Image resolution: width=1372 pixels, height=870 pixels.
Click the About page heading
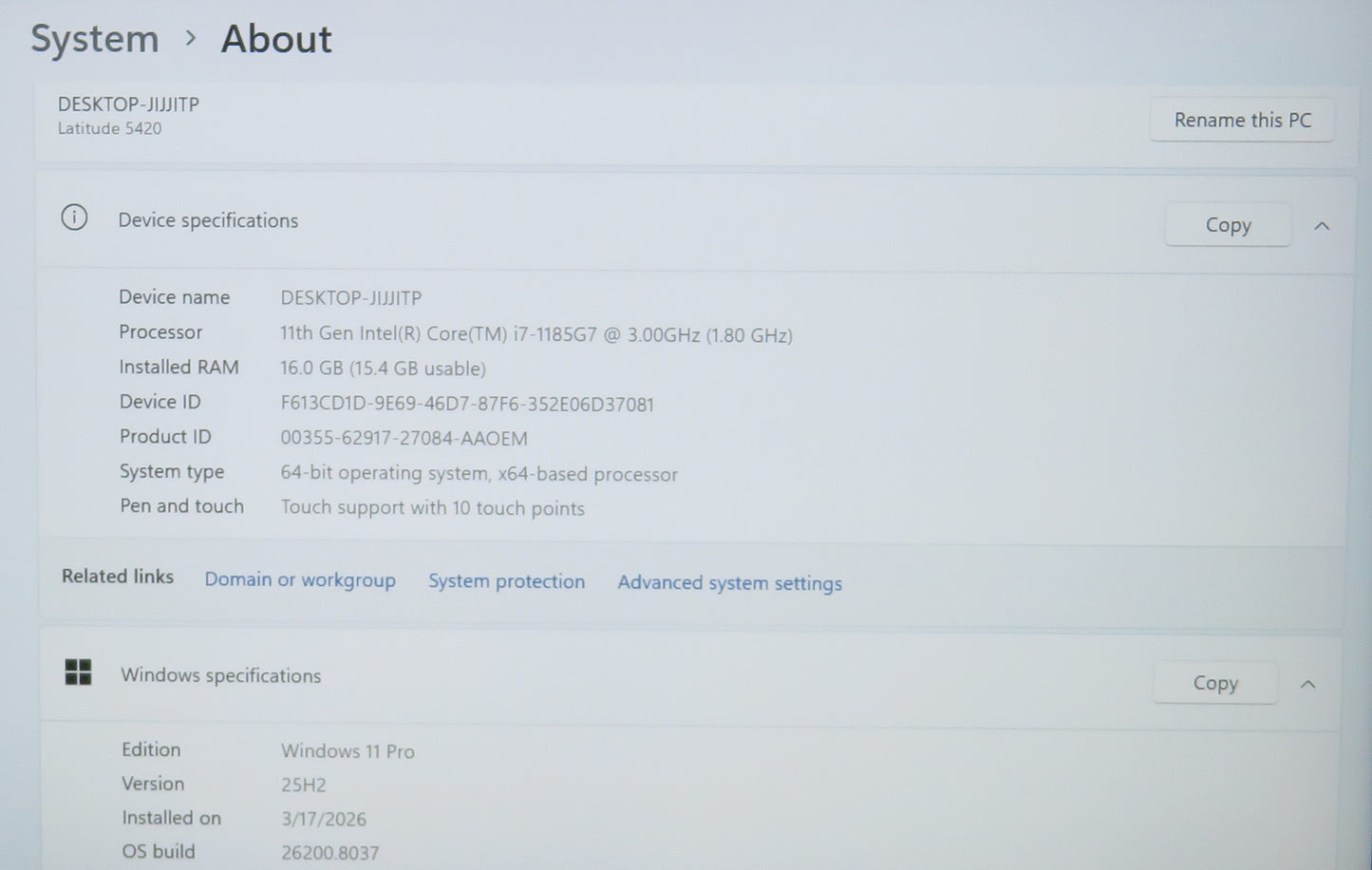point(276,39)
